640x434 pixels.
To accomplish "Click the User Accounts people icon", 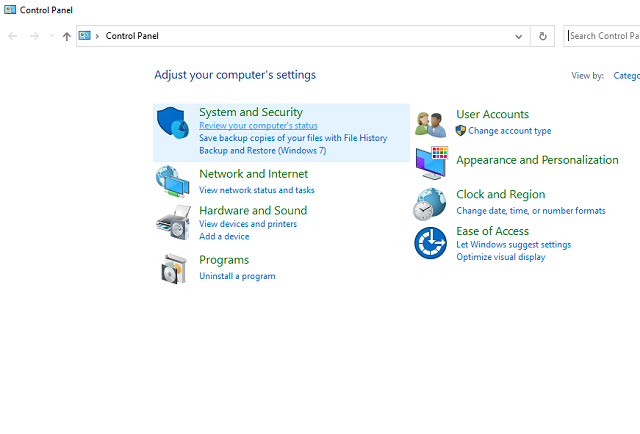I will pyautogui.click(x=431, y=124).
